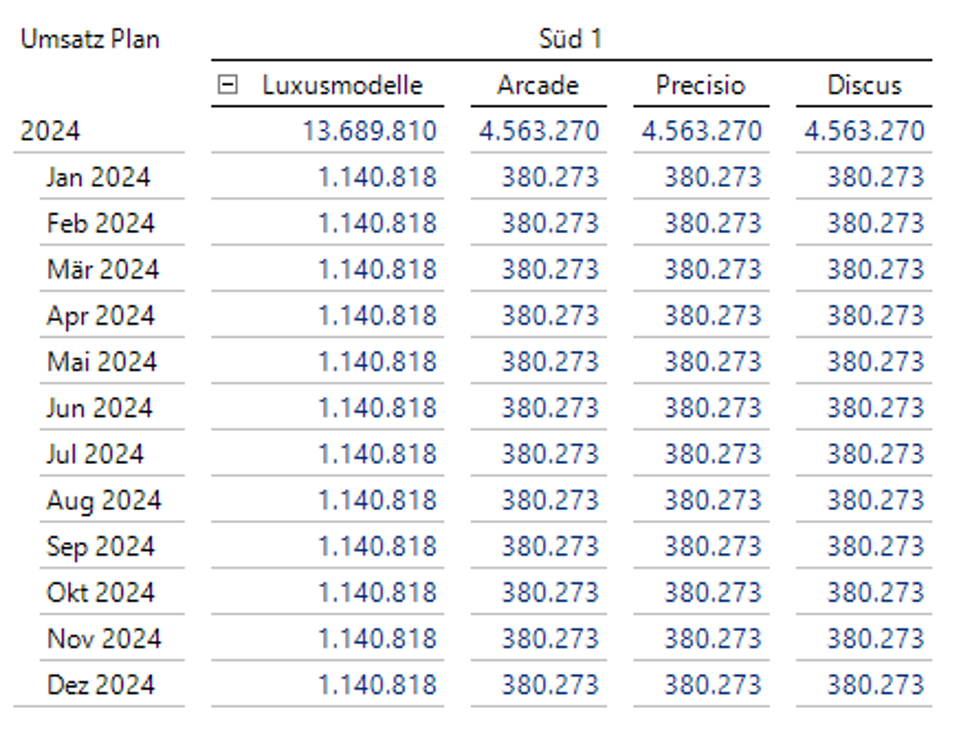This screenshot has height=732, width=955.
Task: Click the Discus column header
Action: 864,86
